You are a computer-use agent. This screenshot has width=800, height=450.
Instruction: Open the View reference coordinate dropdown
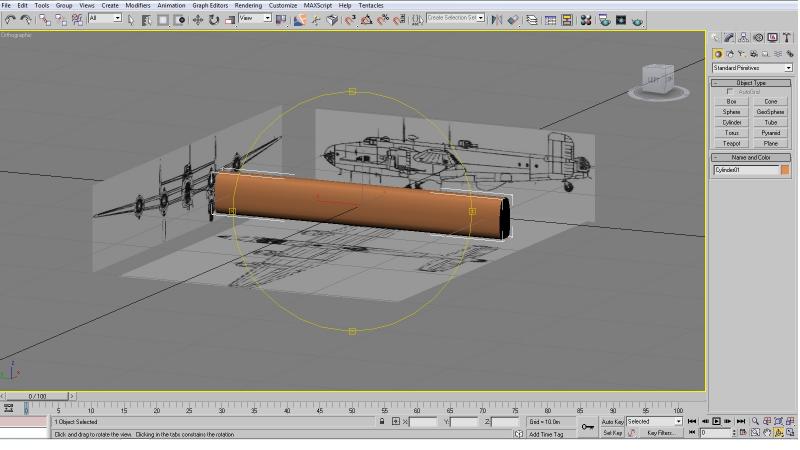pyautogui.click(x=255, y=18)
